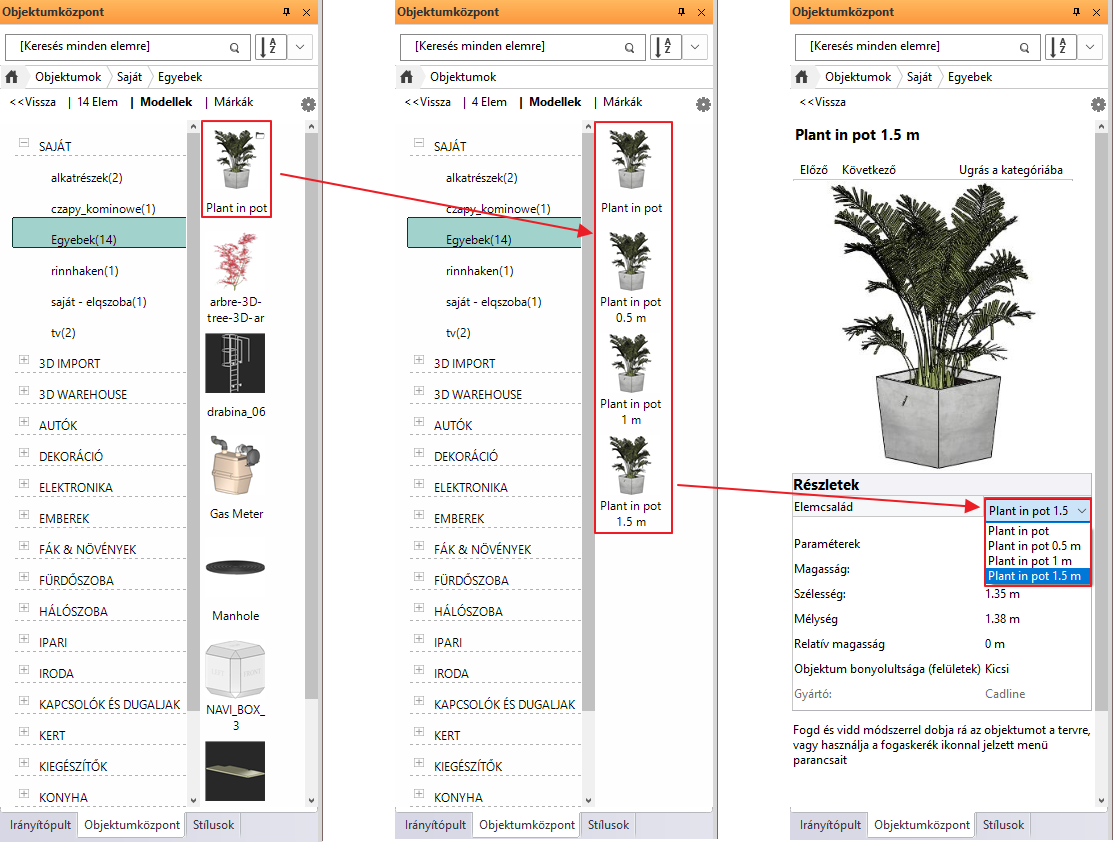Viewport: 1113px width, 842px height.
Task: Collapse the SAJÁT tree node in left panel
Action: coord(23,145)
